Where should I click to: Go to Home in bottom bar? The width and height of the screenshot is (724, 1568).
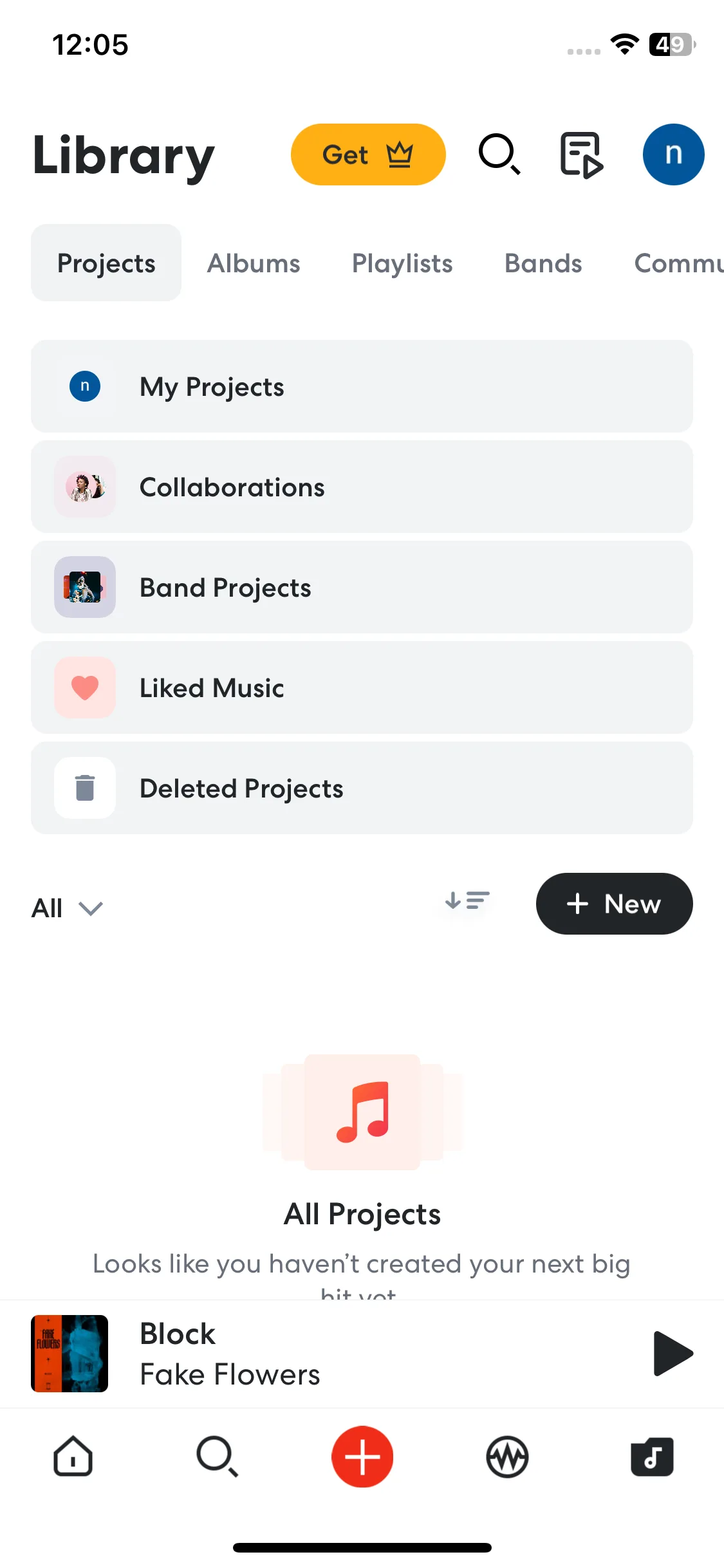pyautogui.click(x=73, y=1456)
